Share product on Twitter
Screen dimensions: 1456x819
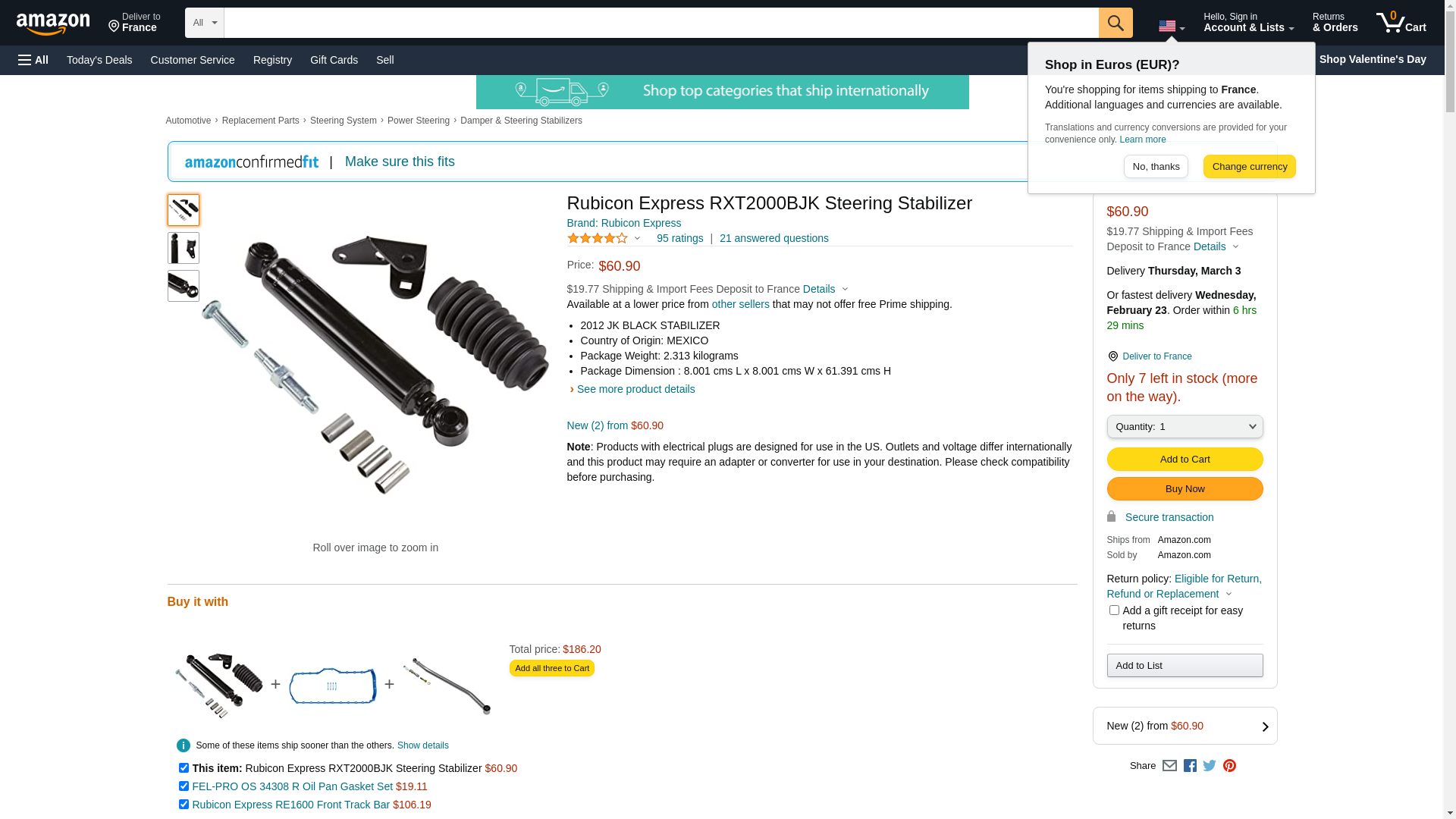tap(1210, 766)
